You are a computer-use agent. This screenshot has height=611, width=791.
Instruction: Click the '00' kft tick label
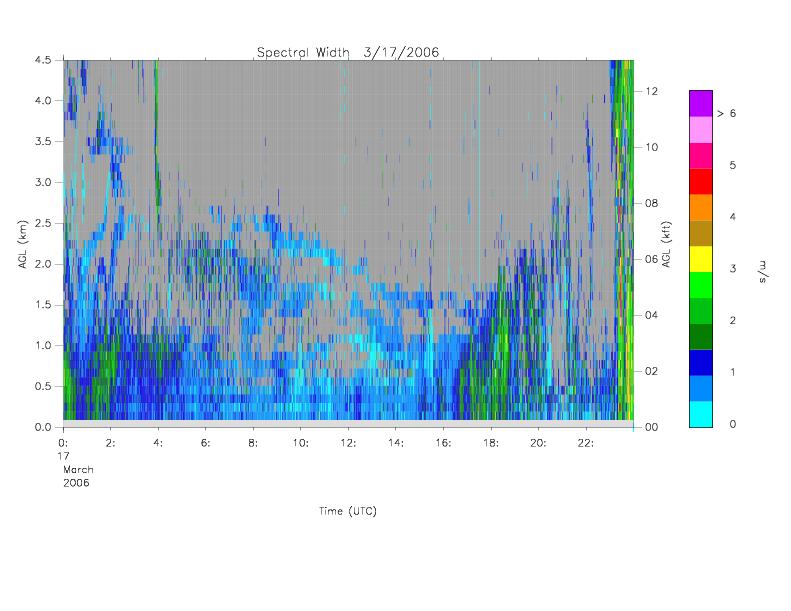(x=651, y=427)
